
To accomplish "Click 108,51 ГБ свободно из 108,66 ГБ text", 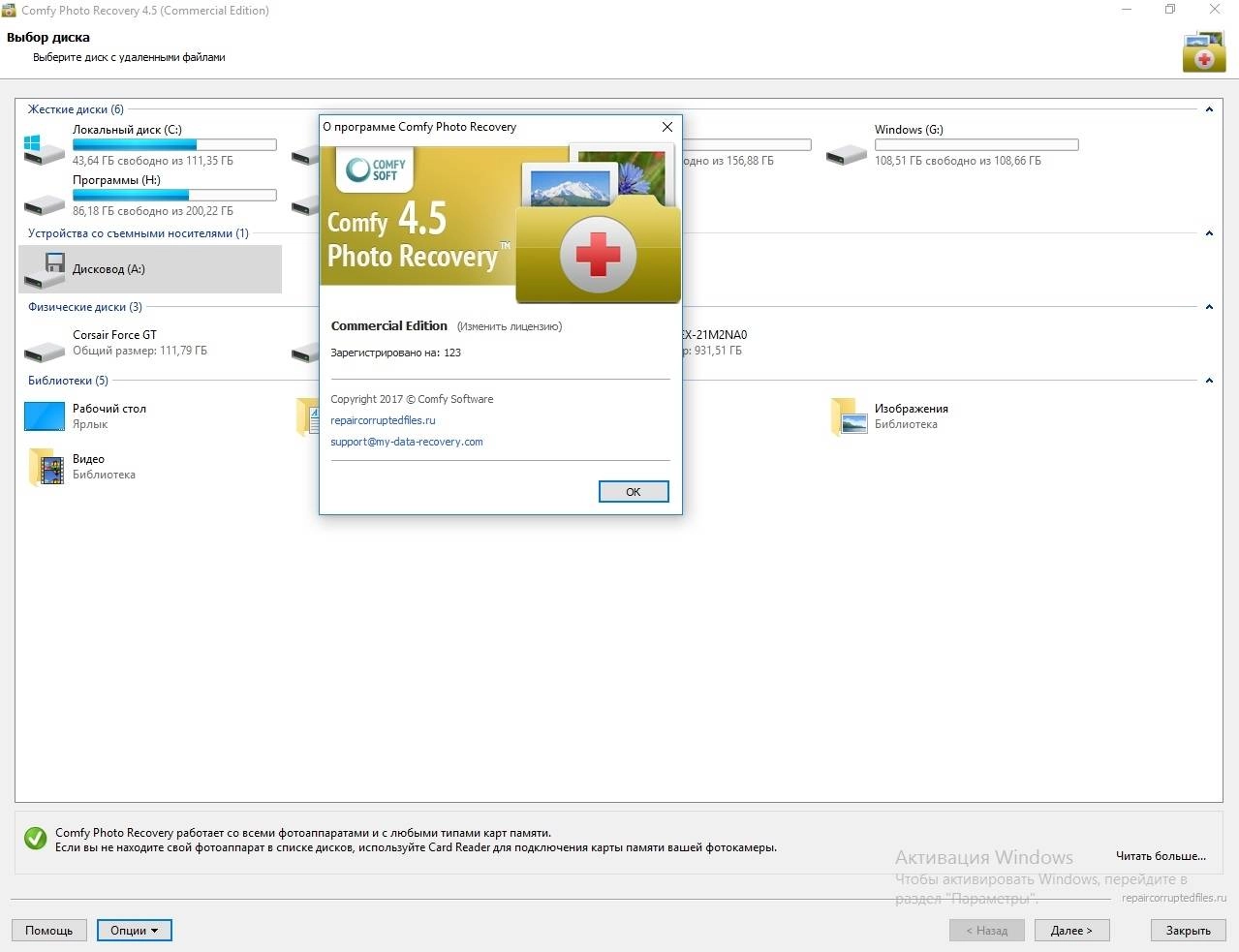I will (x=958, y=161).
